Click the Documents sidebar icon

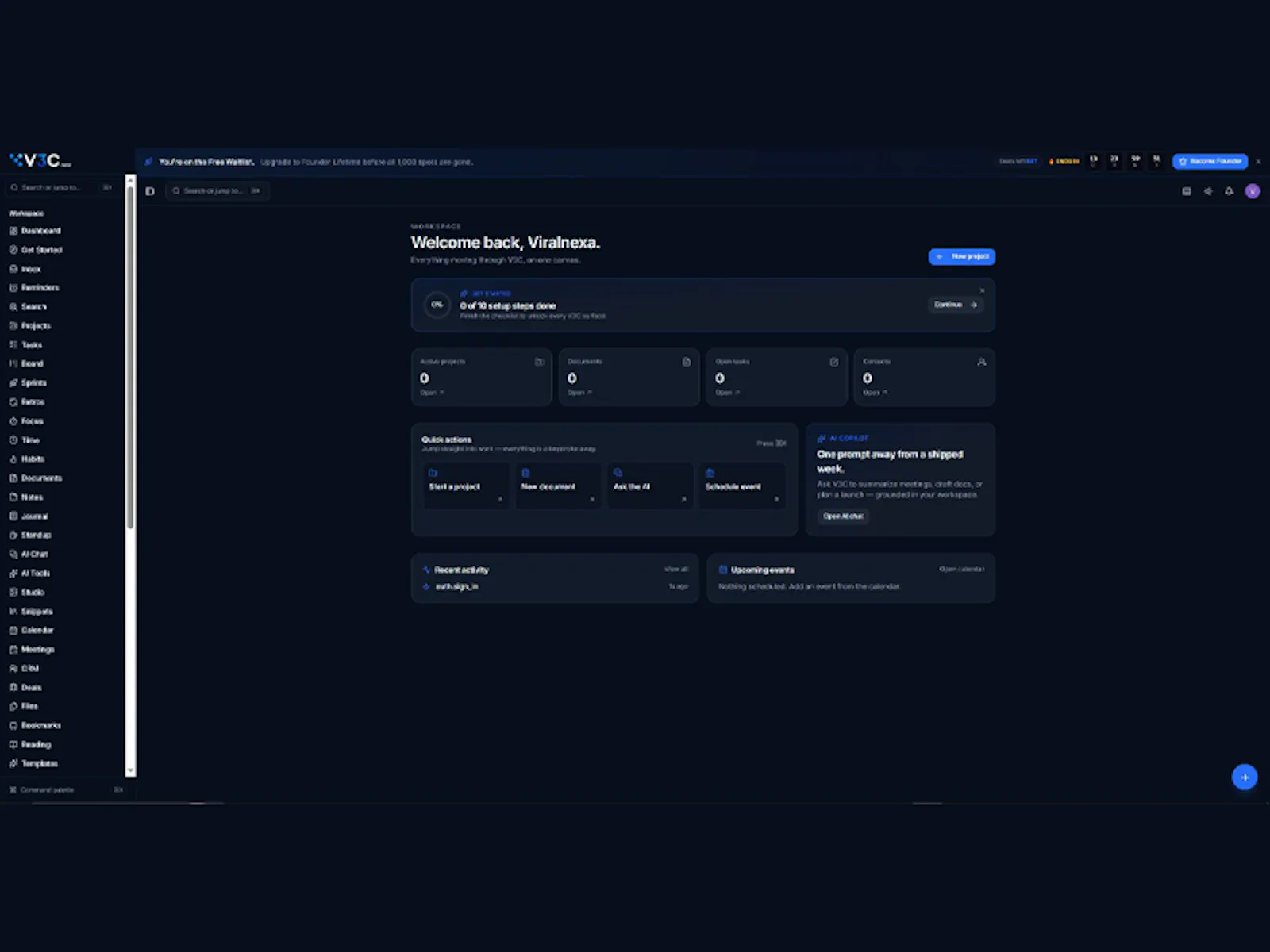point(13,478)
